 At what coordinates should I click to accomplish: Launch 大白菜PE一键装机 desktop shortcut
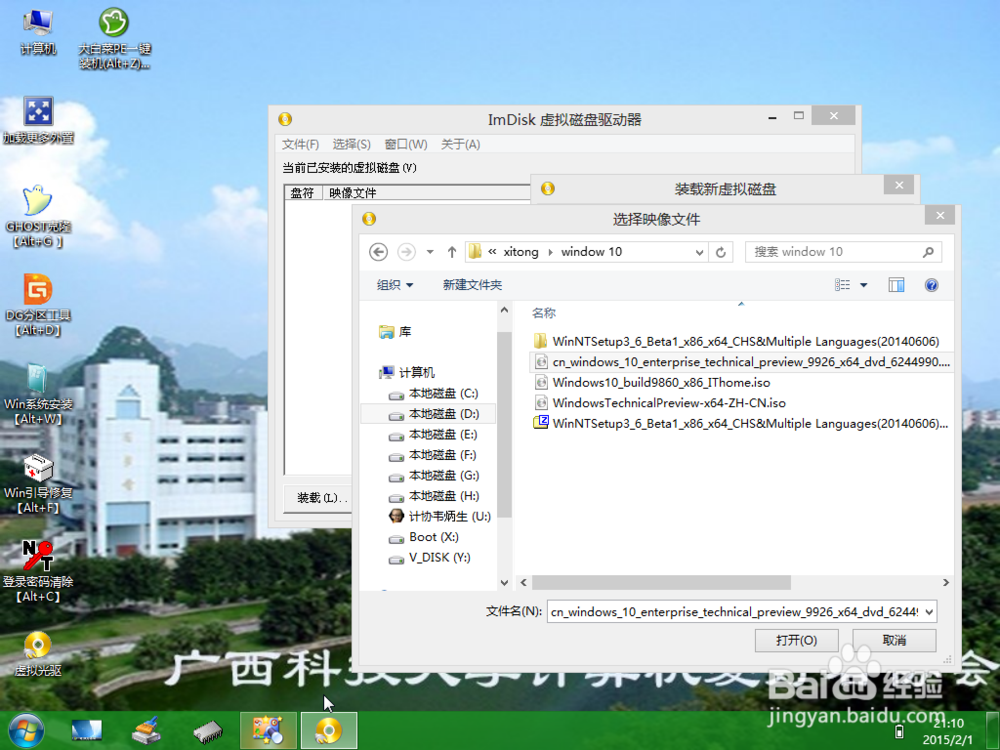[x=114, y=37]
